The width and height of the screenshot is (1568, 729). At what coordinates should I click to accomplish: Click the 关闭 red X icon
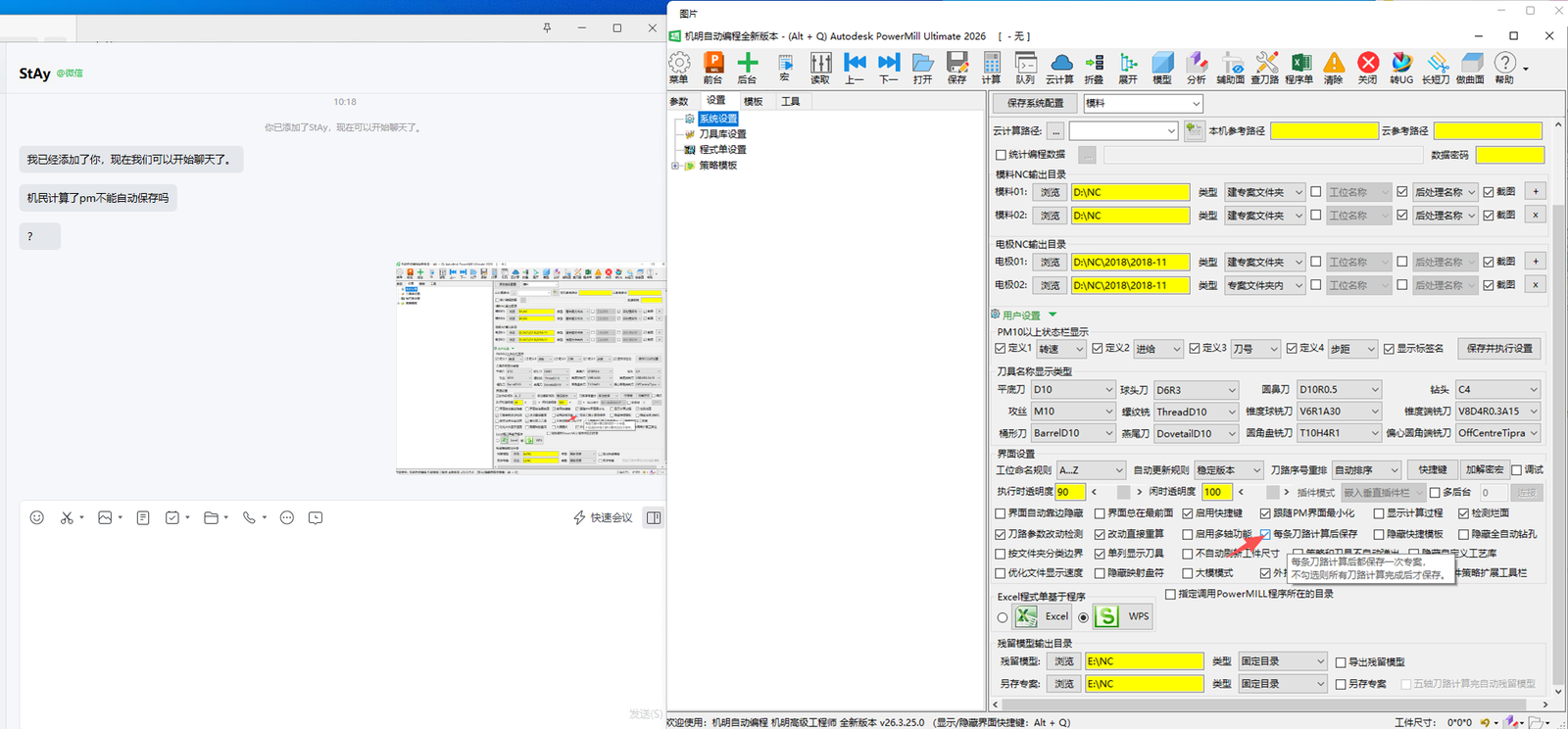tap(1368, 68)
